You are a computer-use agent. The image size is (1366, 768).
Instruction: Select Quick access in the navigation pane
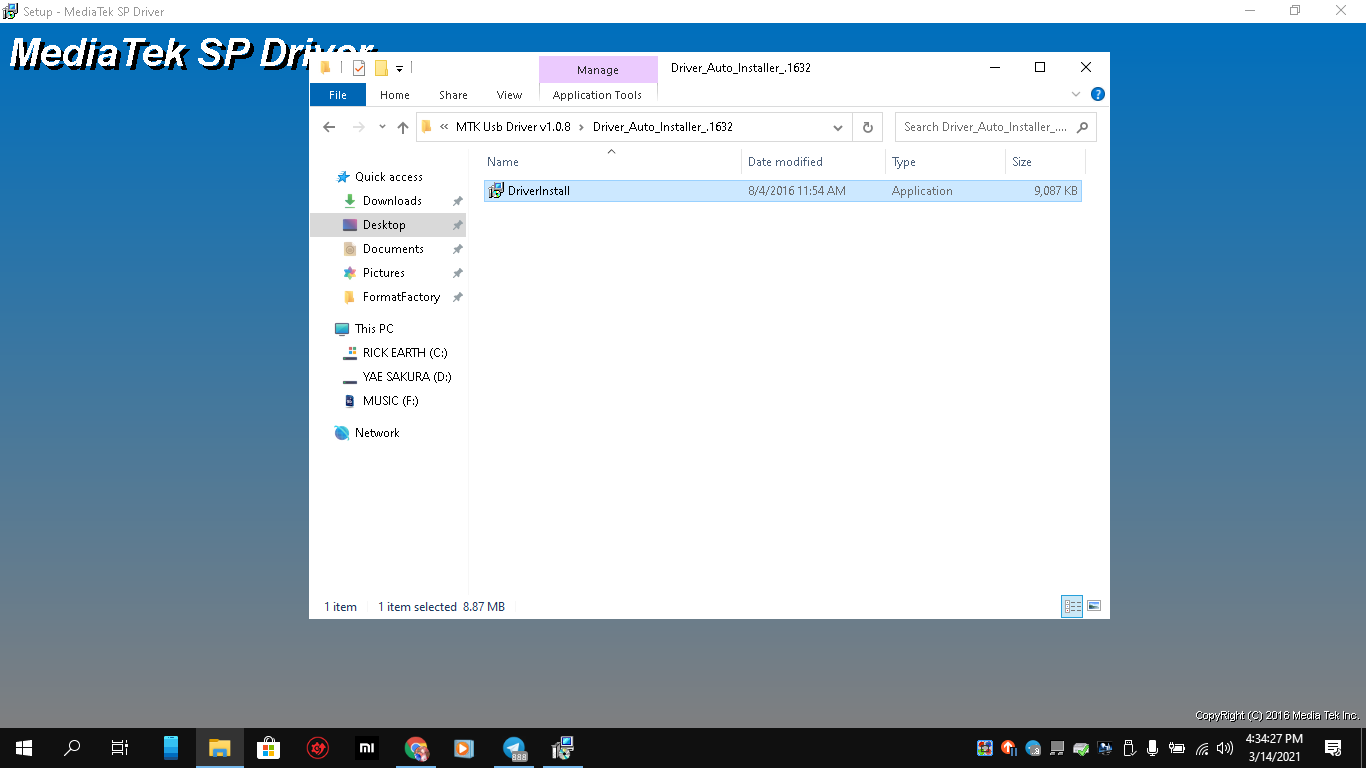point(388,177)
